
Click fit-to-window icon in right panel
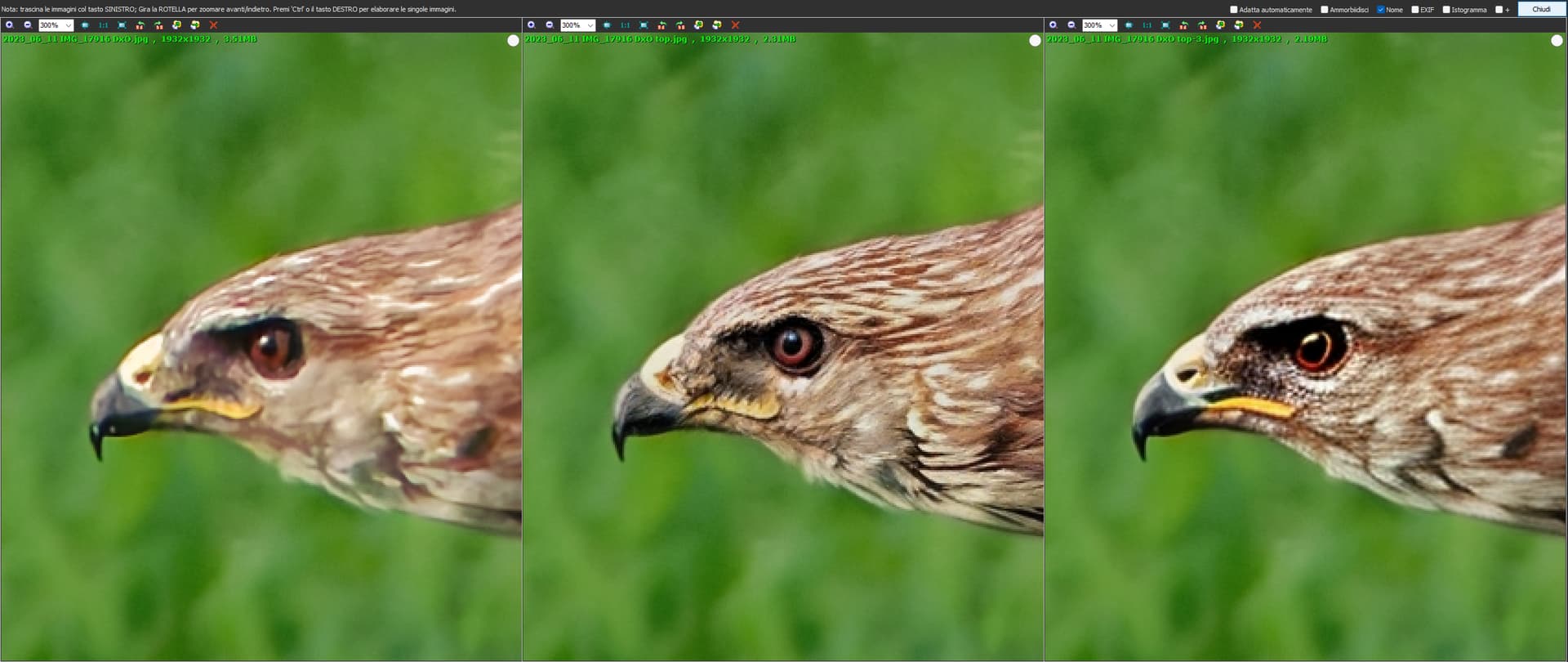click(x=1165, y=25)
